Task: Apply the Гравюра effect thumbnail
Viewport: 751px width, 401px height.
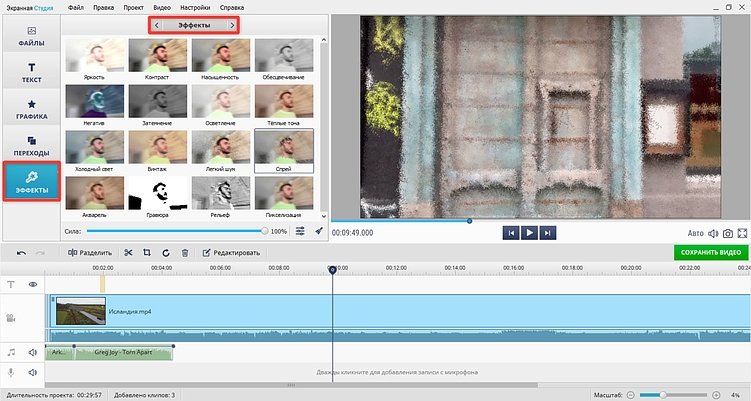Action: pos(158,193)
